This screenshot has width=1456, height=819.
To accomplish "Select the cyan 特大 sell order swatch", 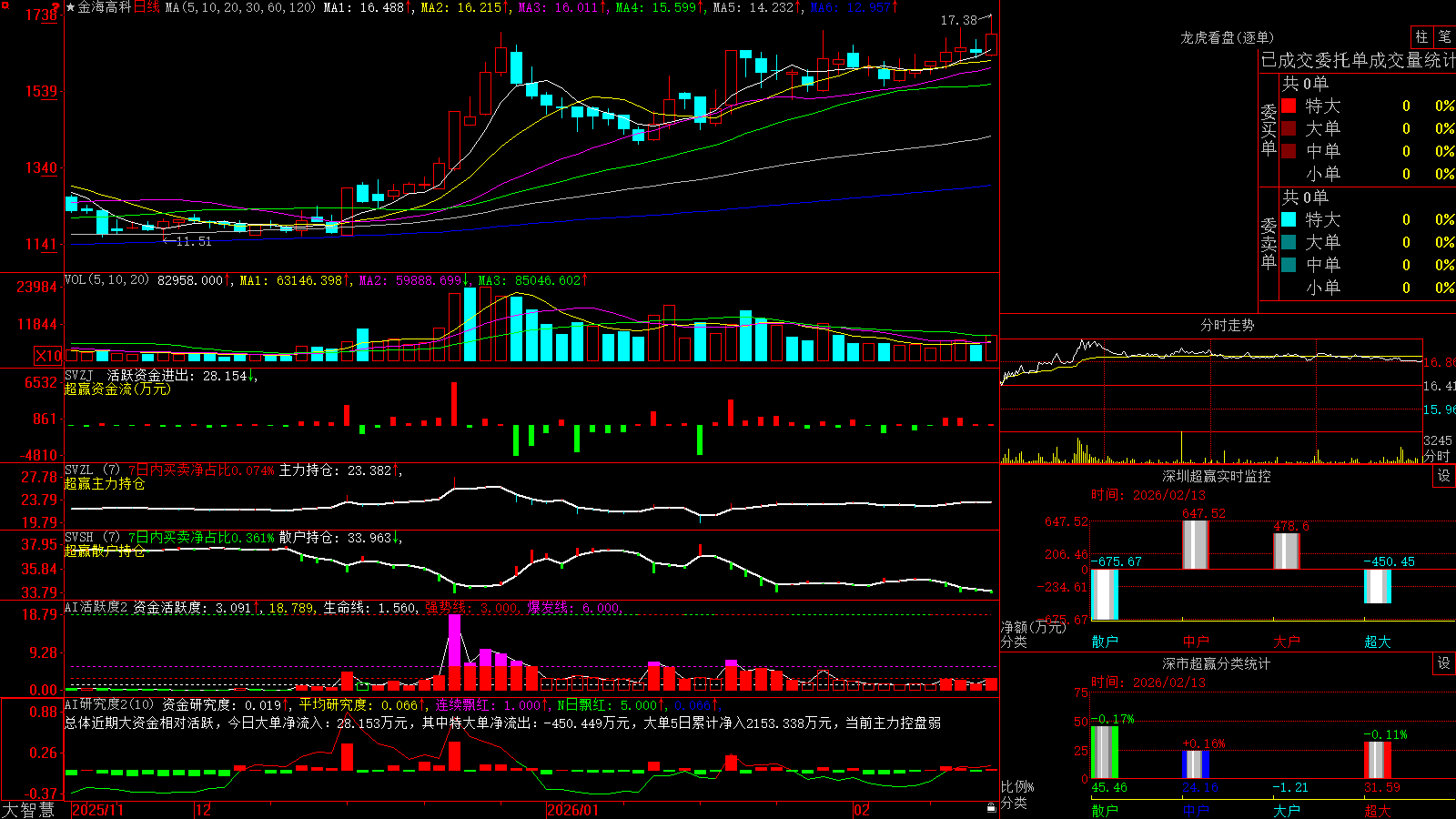I will tap(1289, 219).
